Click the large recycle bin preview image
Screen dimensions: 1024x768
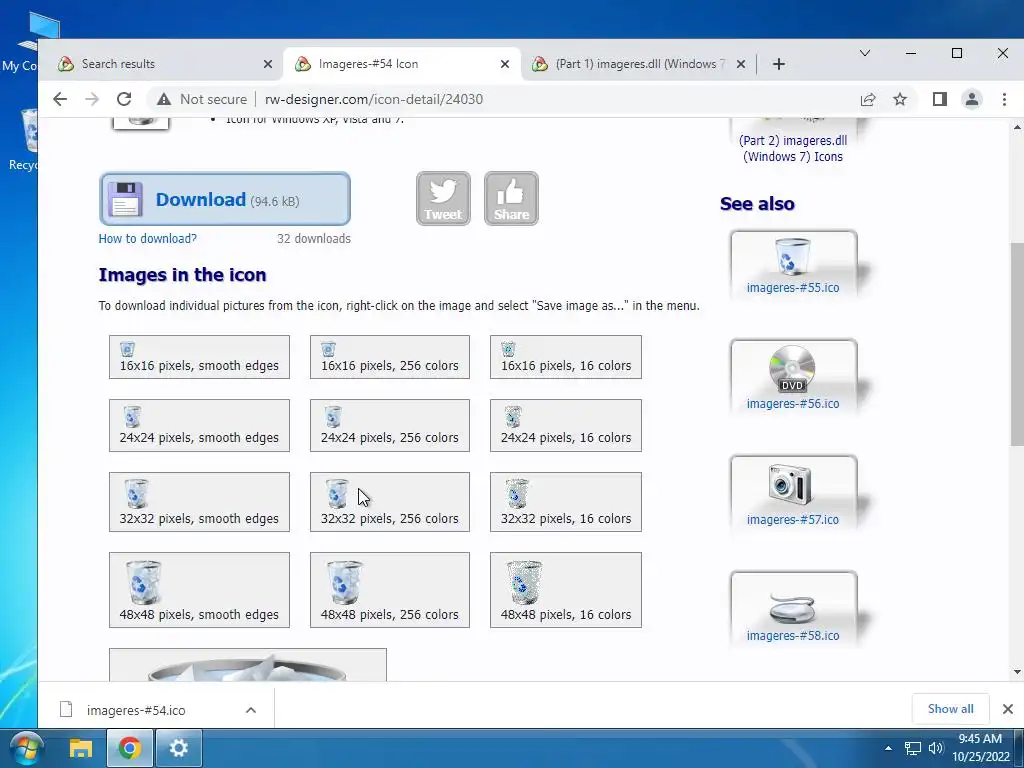pos(248,665)
